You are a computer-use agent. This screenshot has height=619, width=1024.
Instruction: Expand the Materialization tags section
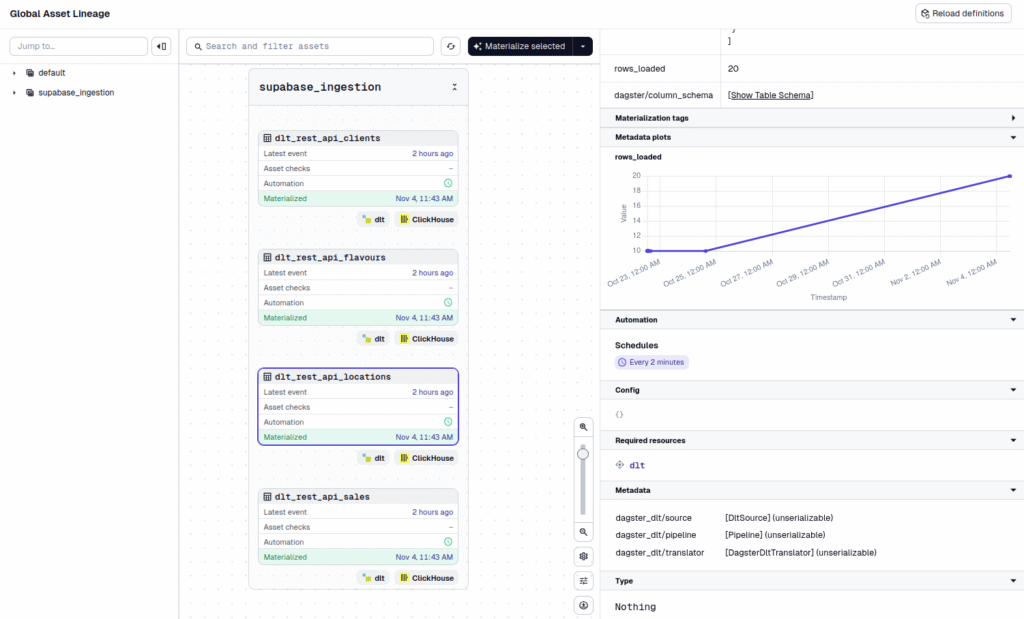1013,118
